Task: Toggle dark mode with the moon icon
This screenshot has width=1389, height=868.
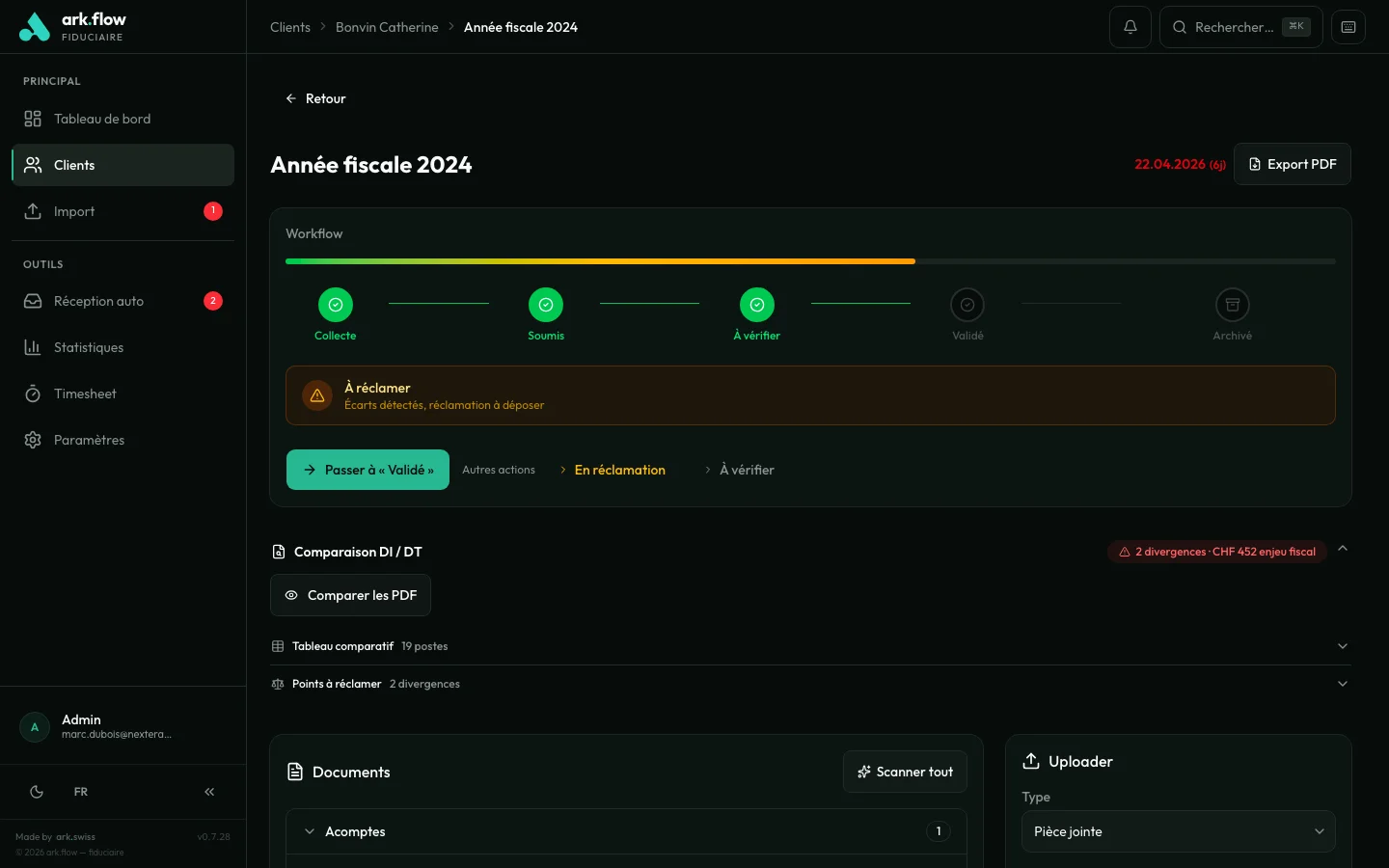Action: point(37,792)
